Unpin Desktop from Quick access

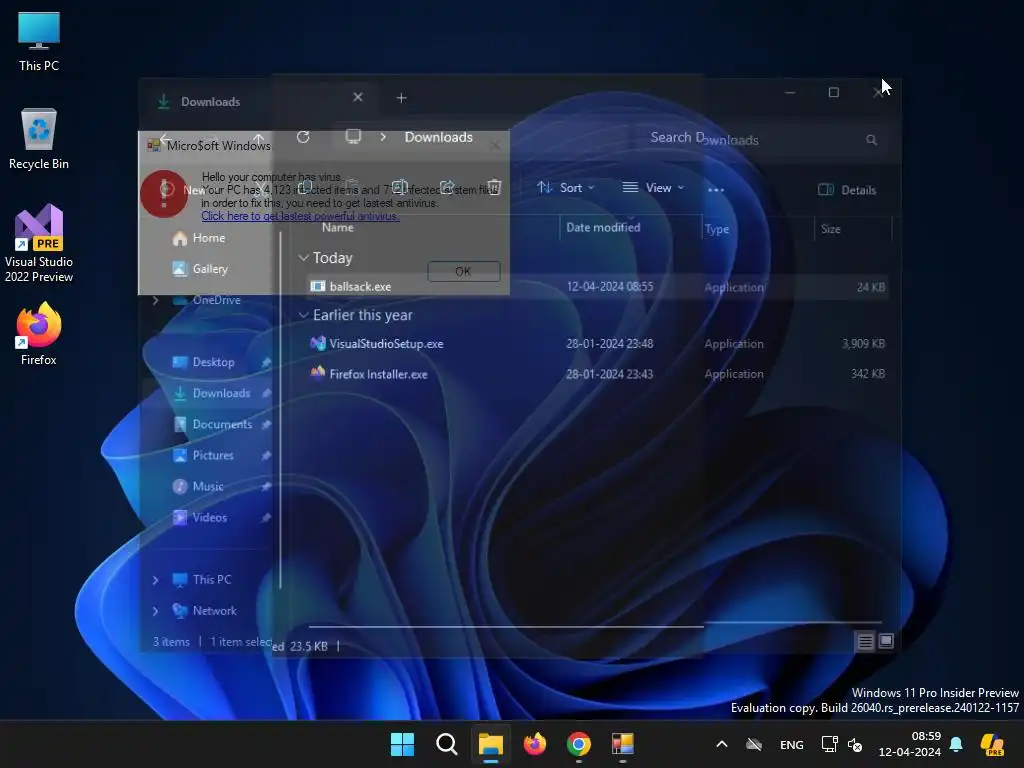266,362
